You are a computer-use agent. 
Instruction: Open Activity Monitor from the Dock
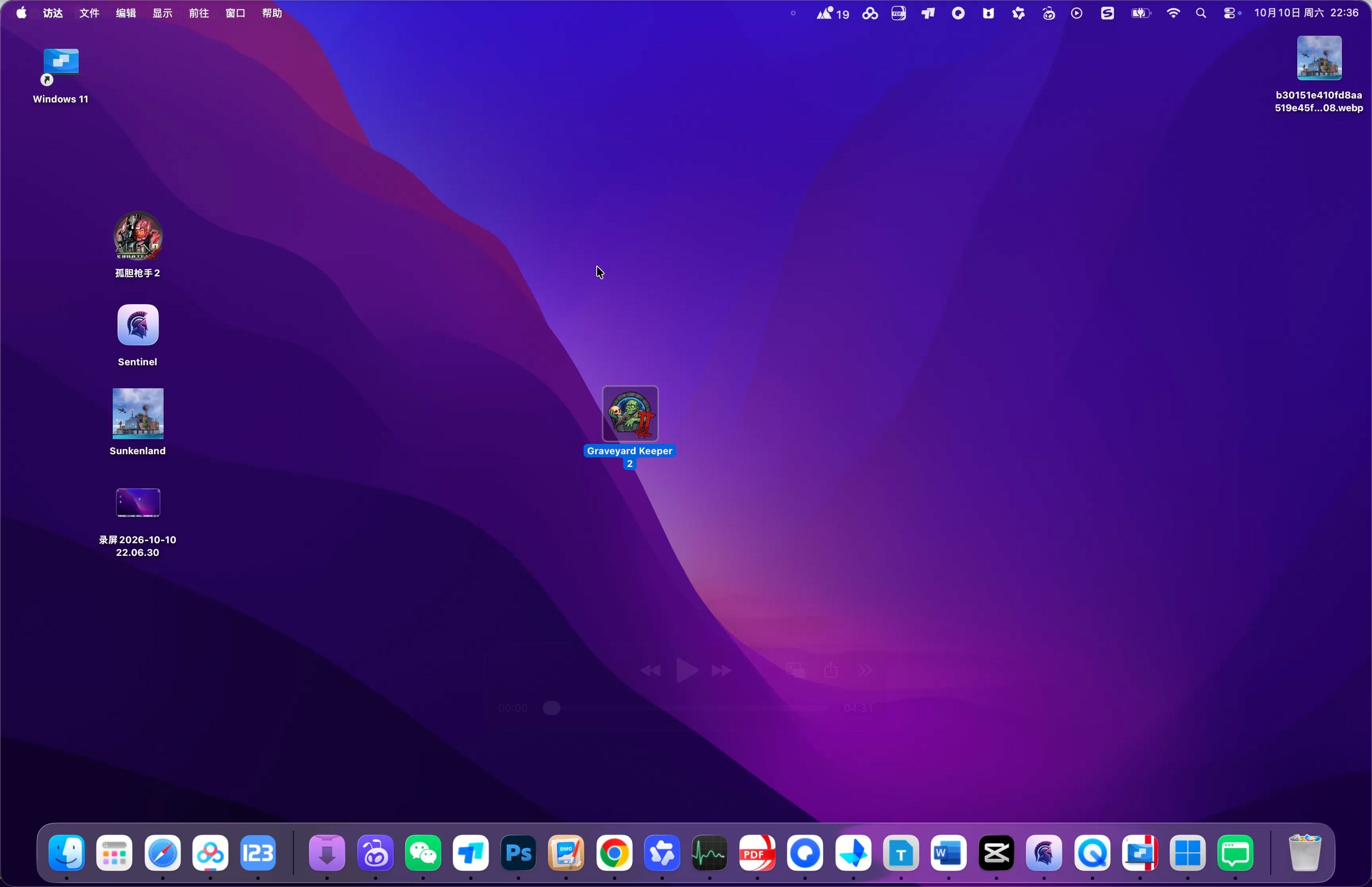click(709, 853)
